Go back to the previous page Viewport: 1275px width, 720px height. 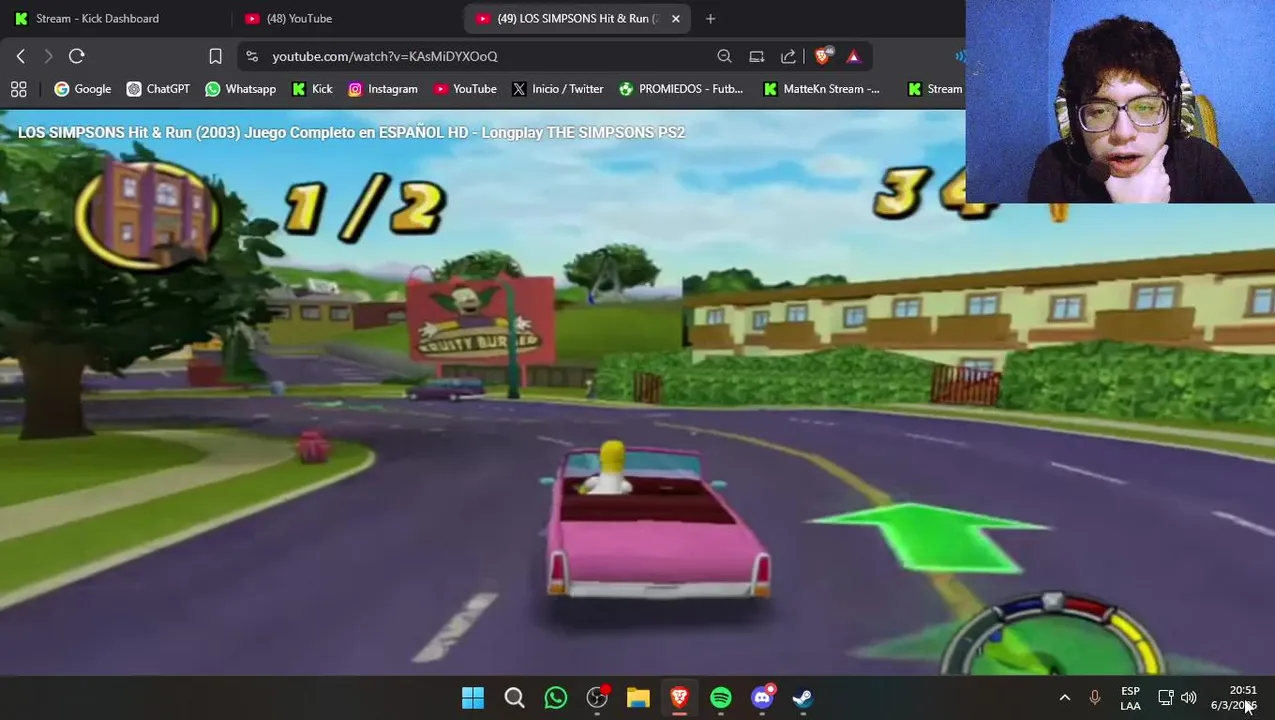click(20, 56)
